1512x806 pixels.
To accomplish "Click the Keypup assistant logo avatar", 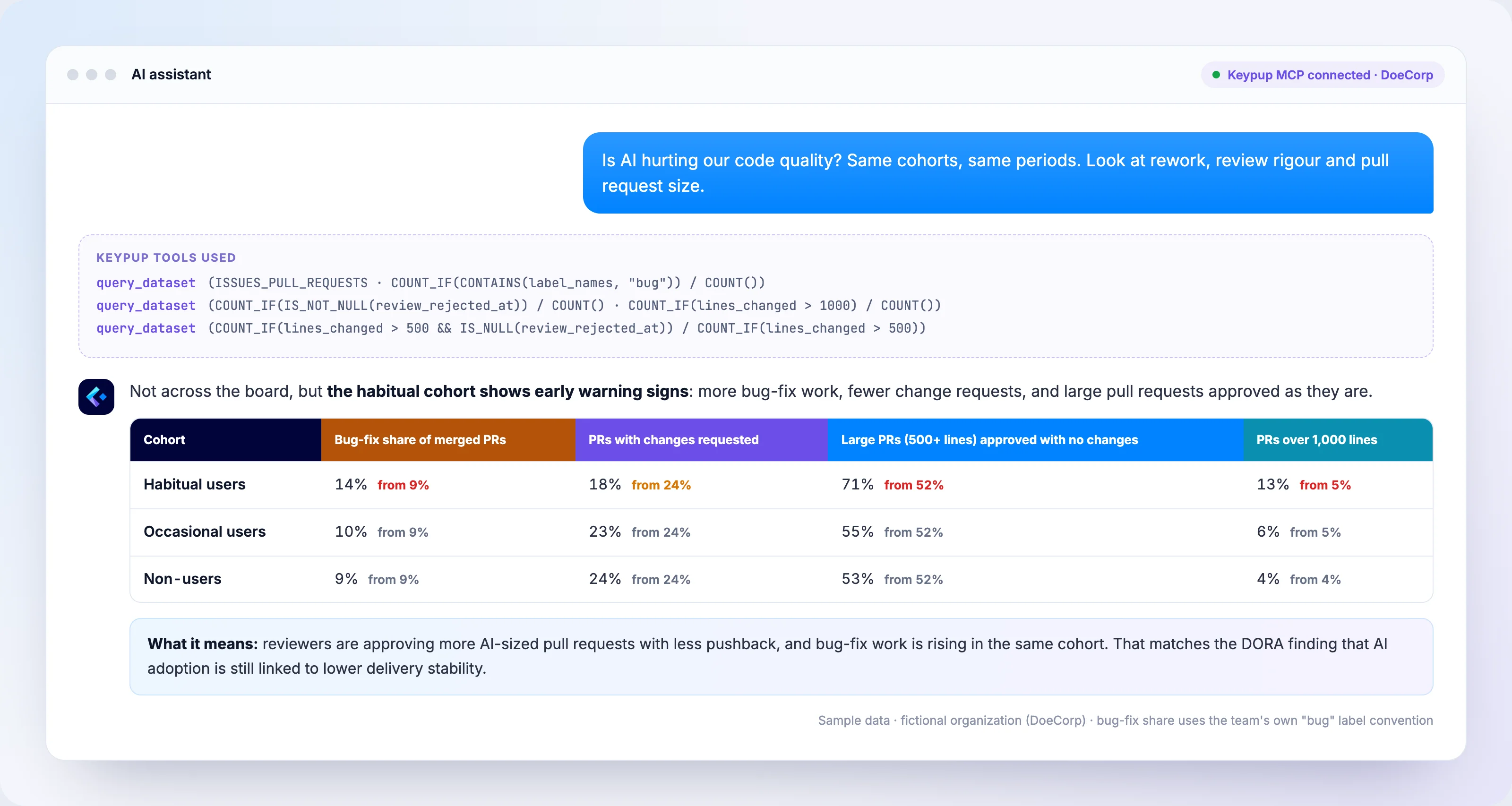I will pyautogui.click(x=96, y=397).
